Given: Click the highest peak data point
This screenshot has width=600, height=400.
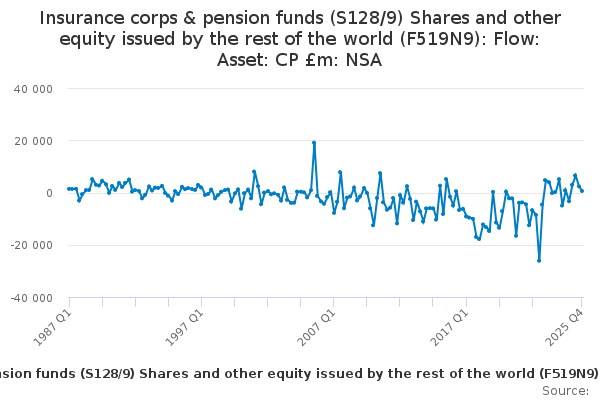Looking at the screenshot, I should point(314,142).
